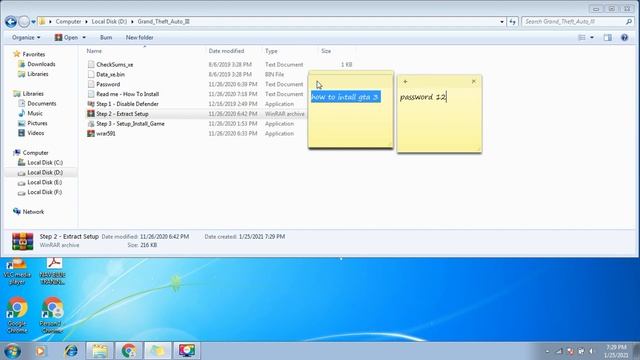Go back with the Explorer back arrow

coord(11,22)
